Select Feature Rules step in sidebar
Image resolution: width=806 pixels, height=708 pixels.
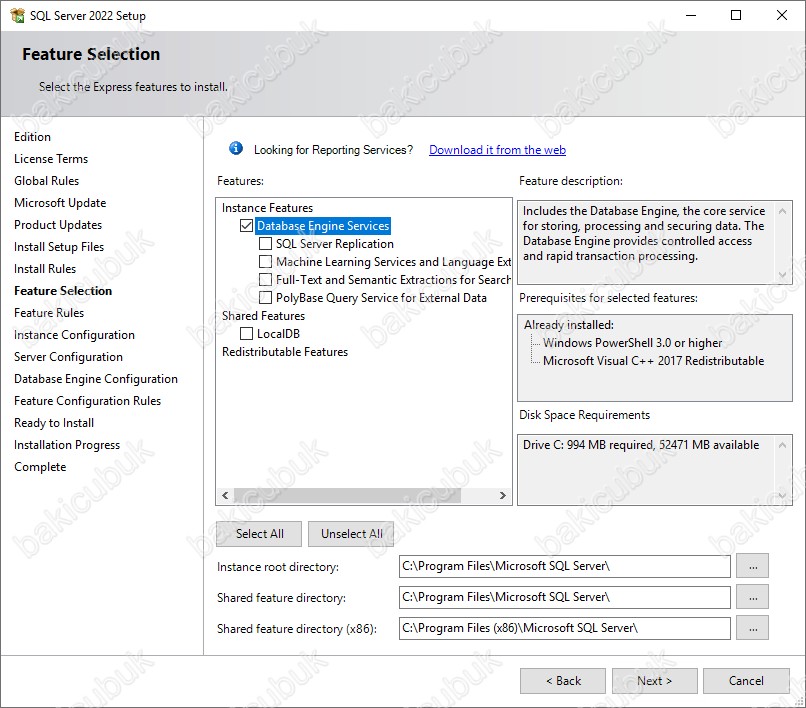pos(49,313)
